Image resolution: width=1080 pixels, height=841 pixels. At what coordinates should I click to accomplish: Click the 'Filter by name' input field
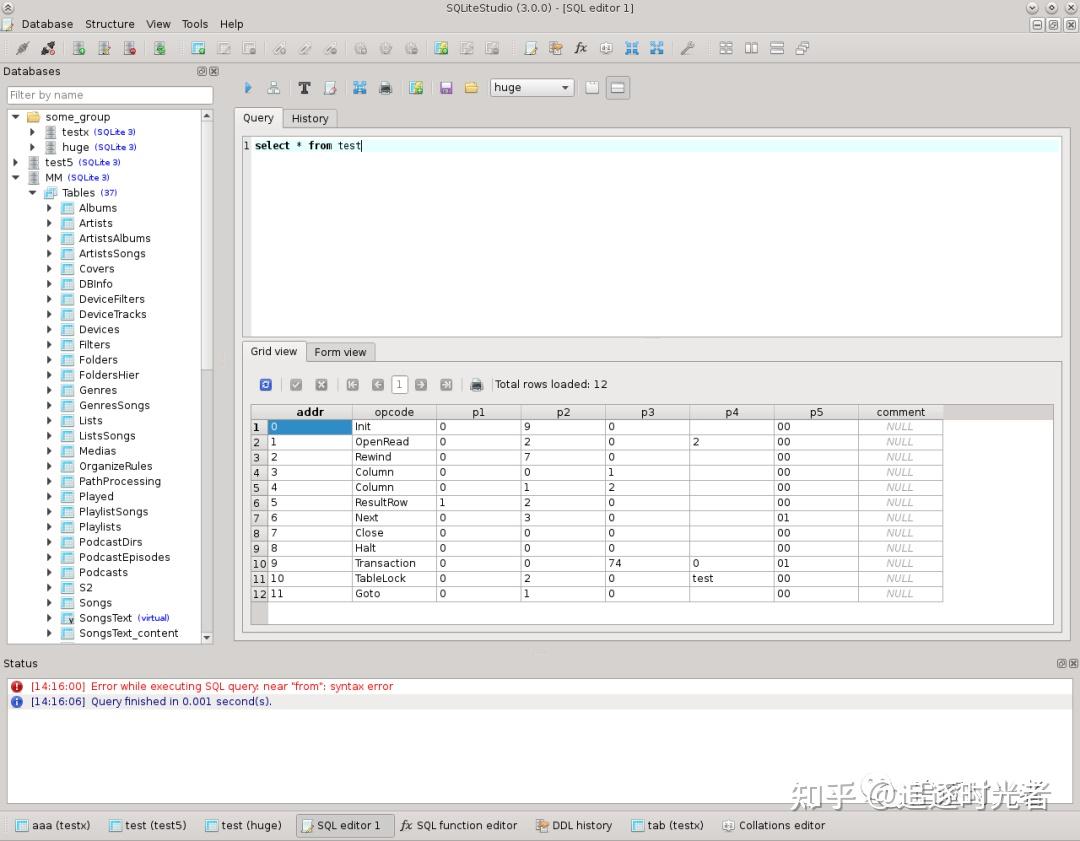click(x=110, y=95)
